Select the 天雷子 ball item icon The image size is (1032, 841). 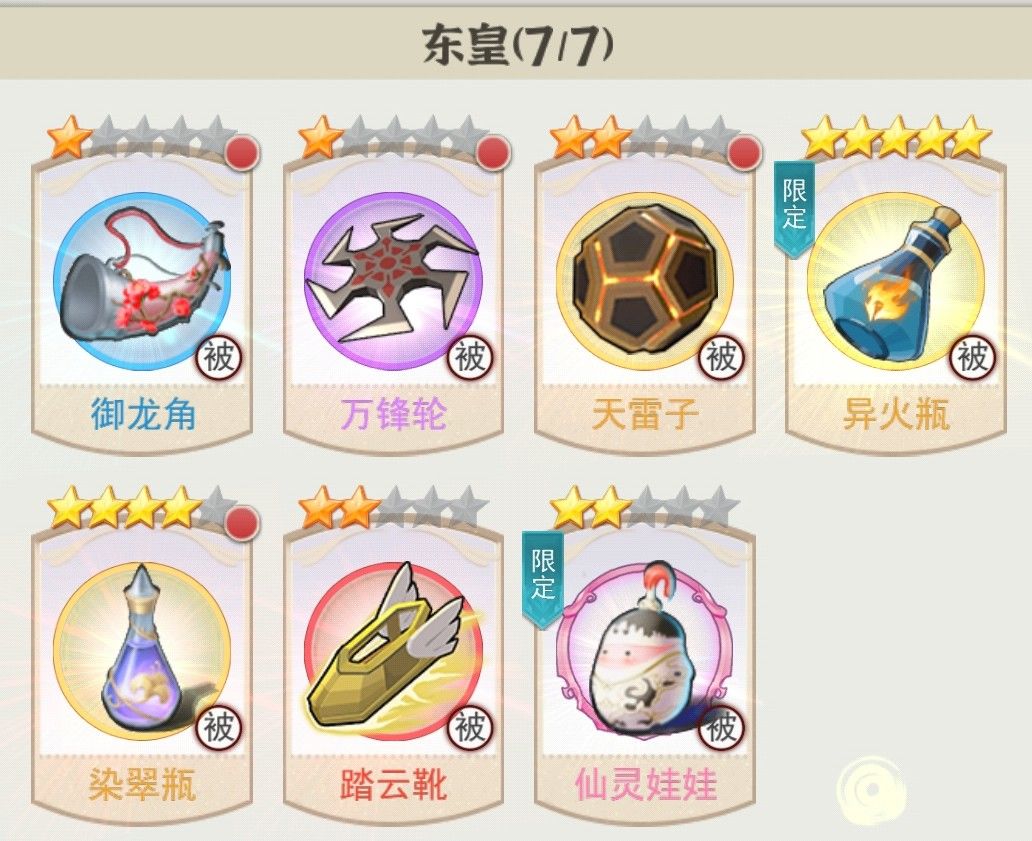click(645, 282)
